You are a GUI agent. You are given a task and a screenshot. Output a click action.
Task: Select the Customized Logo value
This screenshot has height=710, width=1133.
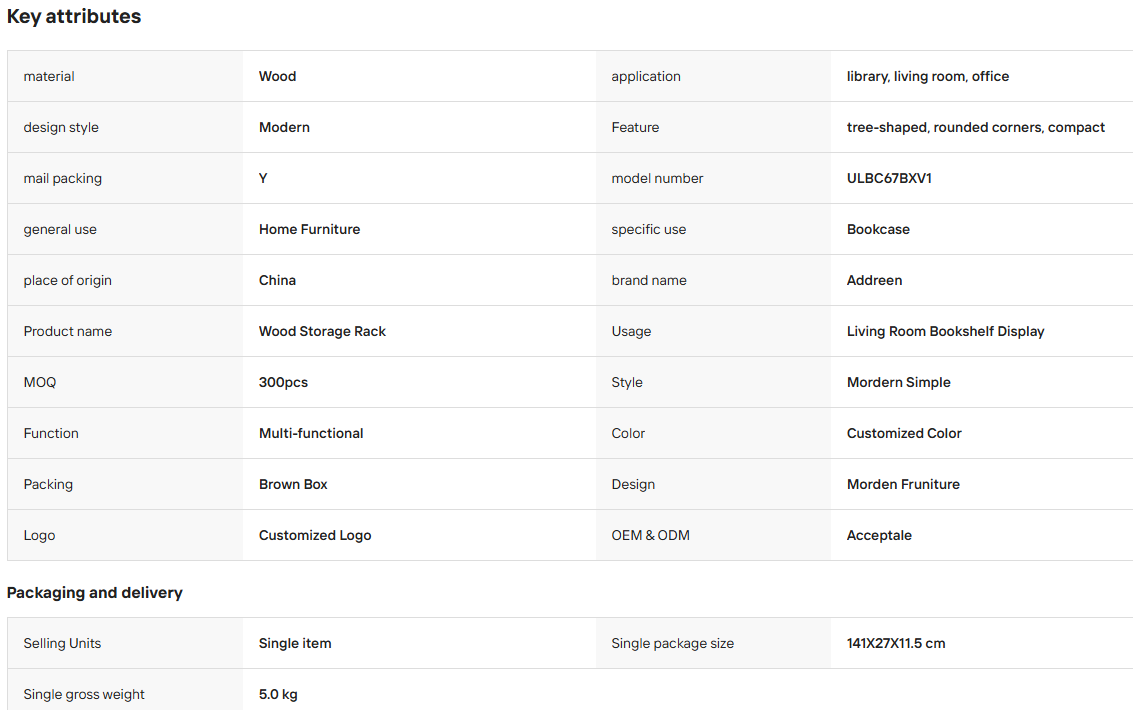pyautogui.click(x=315, y=535)
